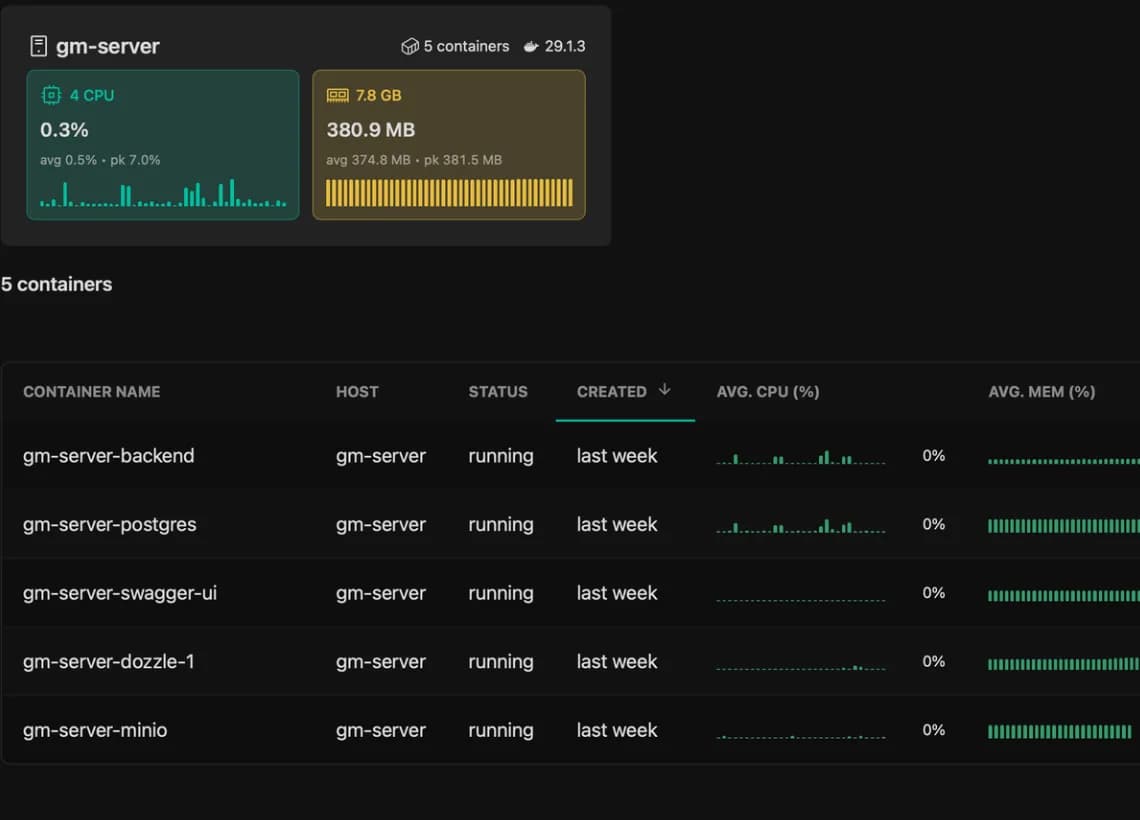Click host gm-server in backend row
The width and height of the screenshot is (1140, 820).
pyautogui.click(x=381, y=457)
